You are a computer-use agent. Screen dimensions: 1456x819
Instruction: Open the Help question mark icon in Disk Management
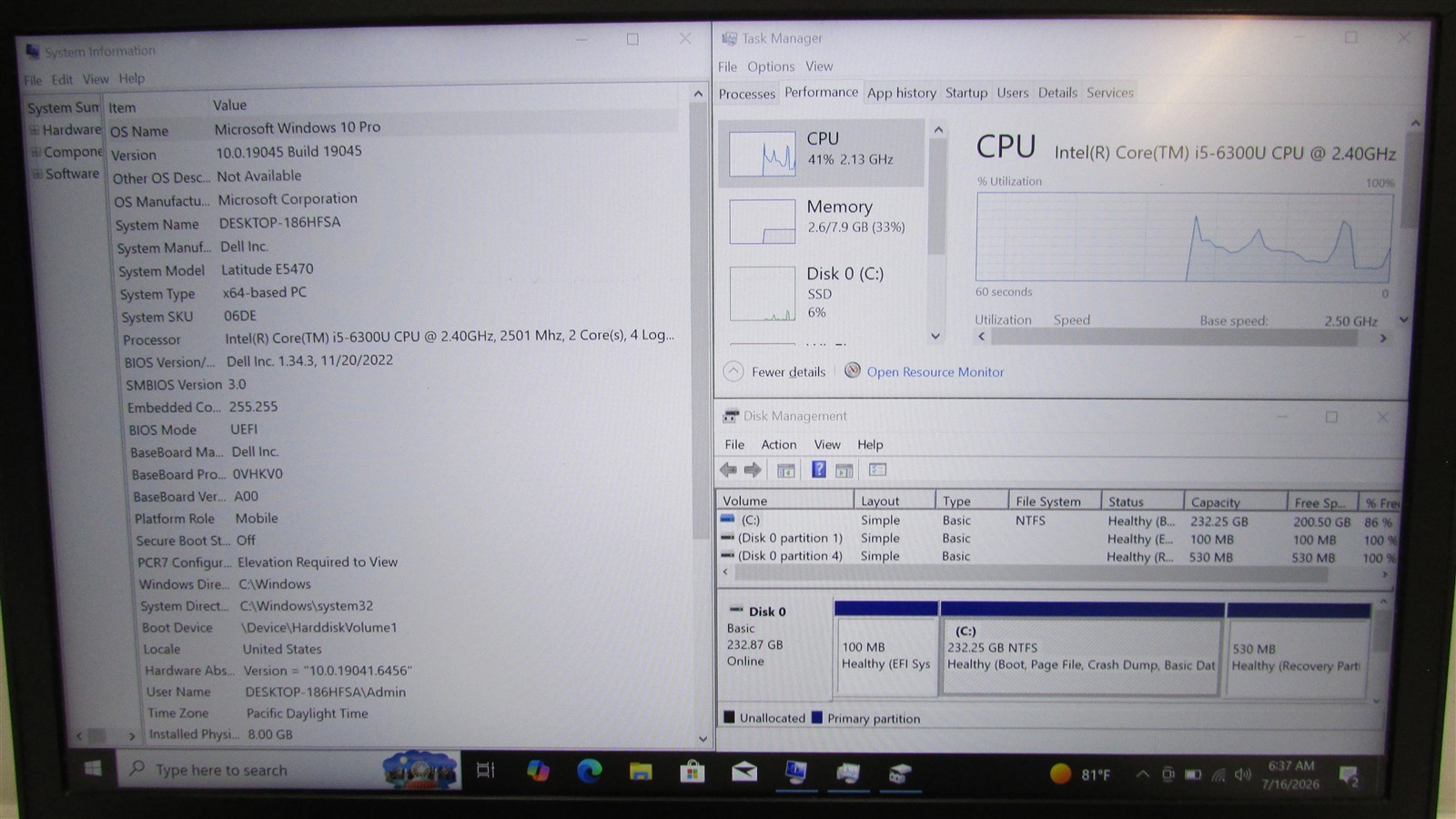point(818,470)
